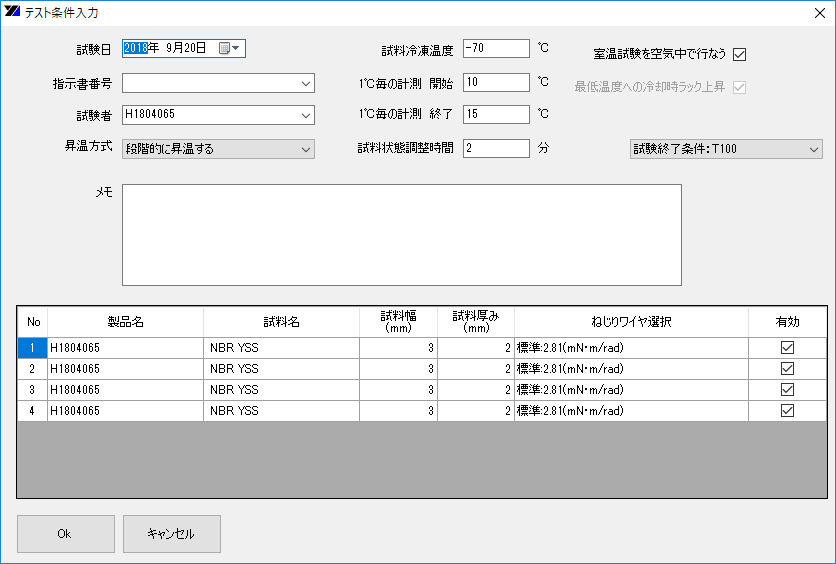Viewport: 836px width, 564px height.
Task: Click the 試料状態調整時間 input field
Action: coord(496,148)
